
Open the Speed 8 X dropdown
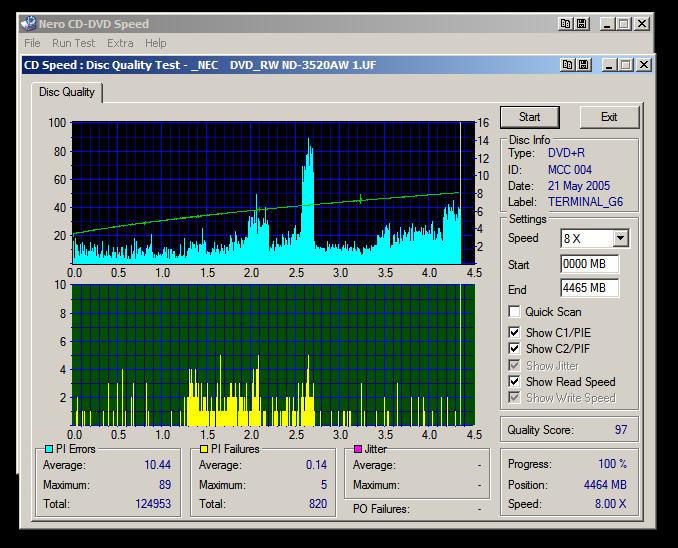click(x=620, y=238)
